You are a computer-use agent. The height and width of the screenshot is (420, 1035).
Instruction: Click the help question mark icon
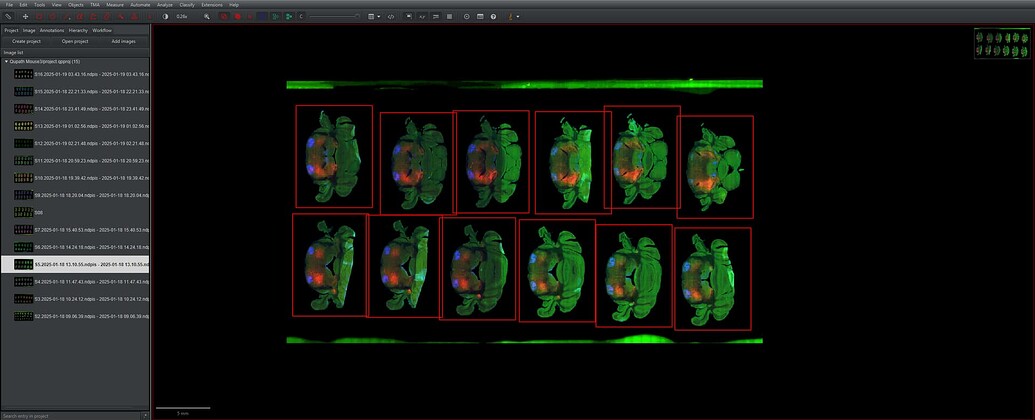(x=493, y=16)
